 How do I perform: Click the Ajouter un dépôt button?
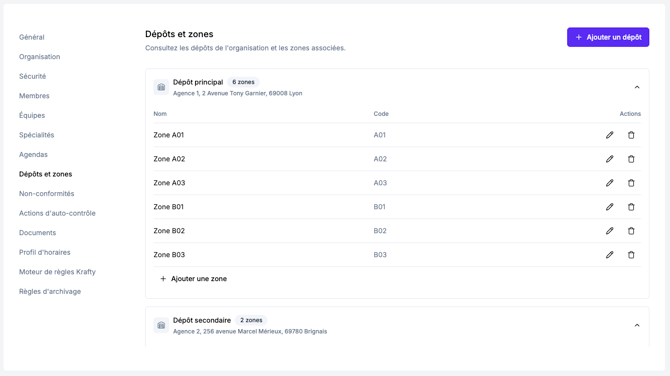(608, 37)
